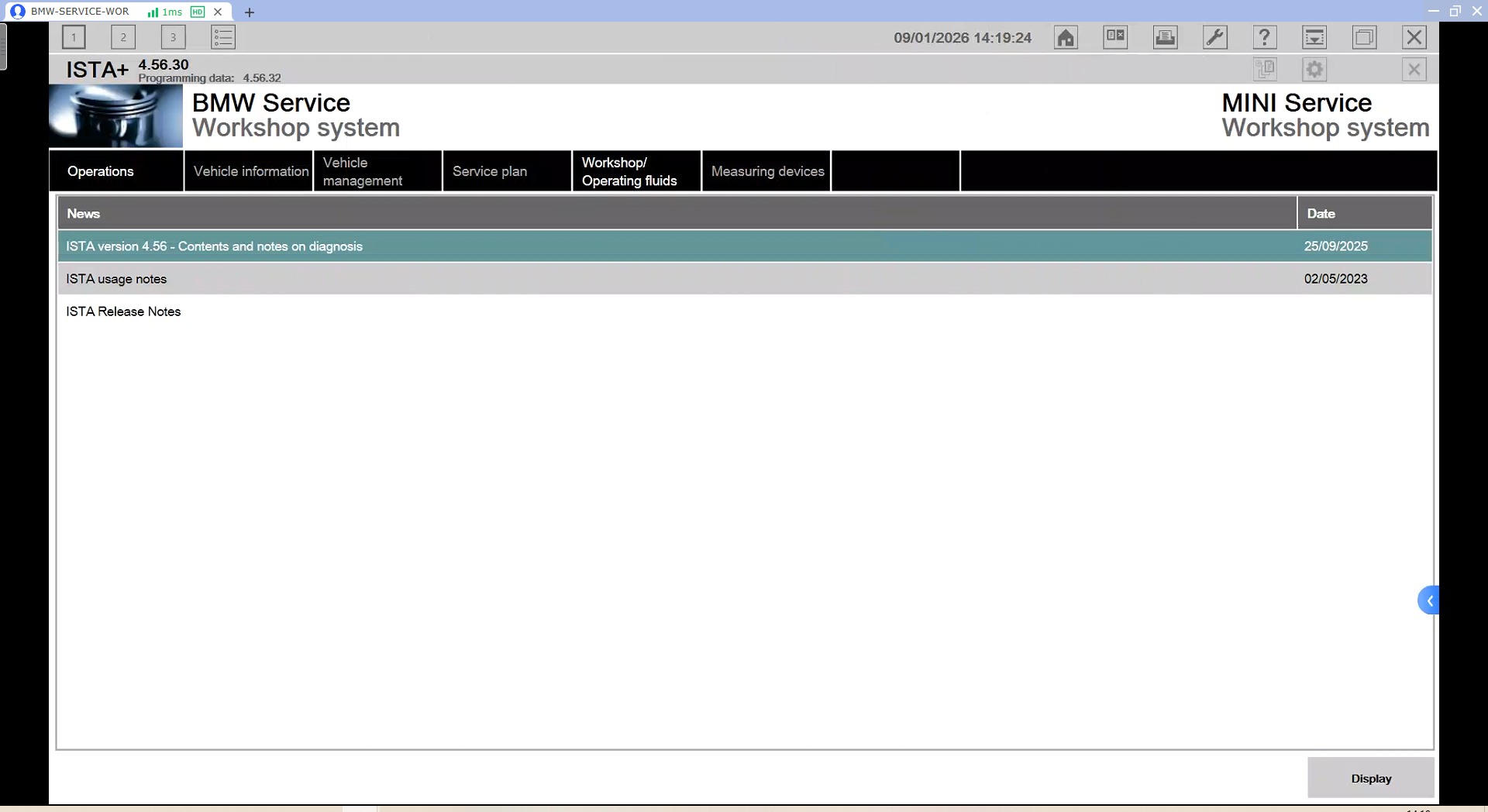
Task: Open a new remote session tab
Action: pos(250,12)
